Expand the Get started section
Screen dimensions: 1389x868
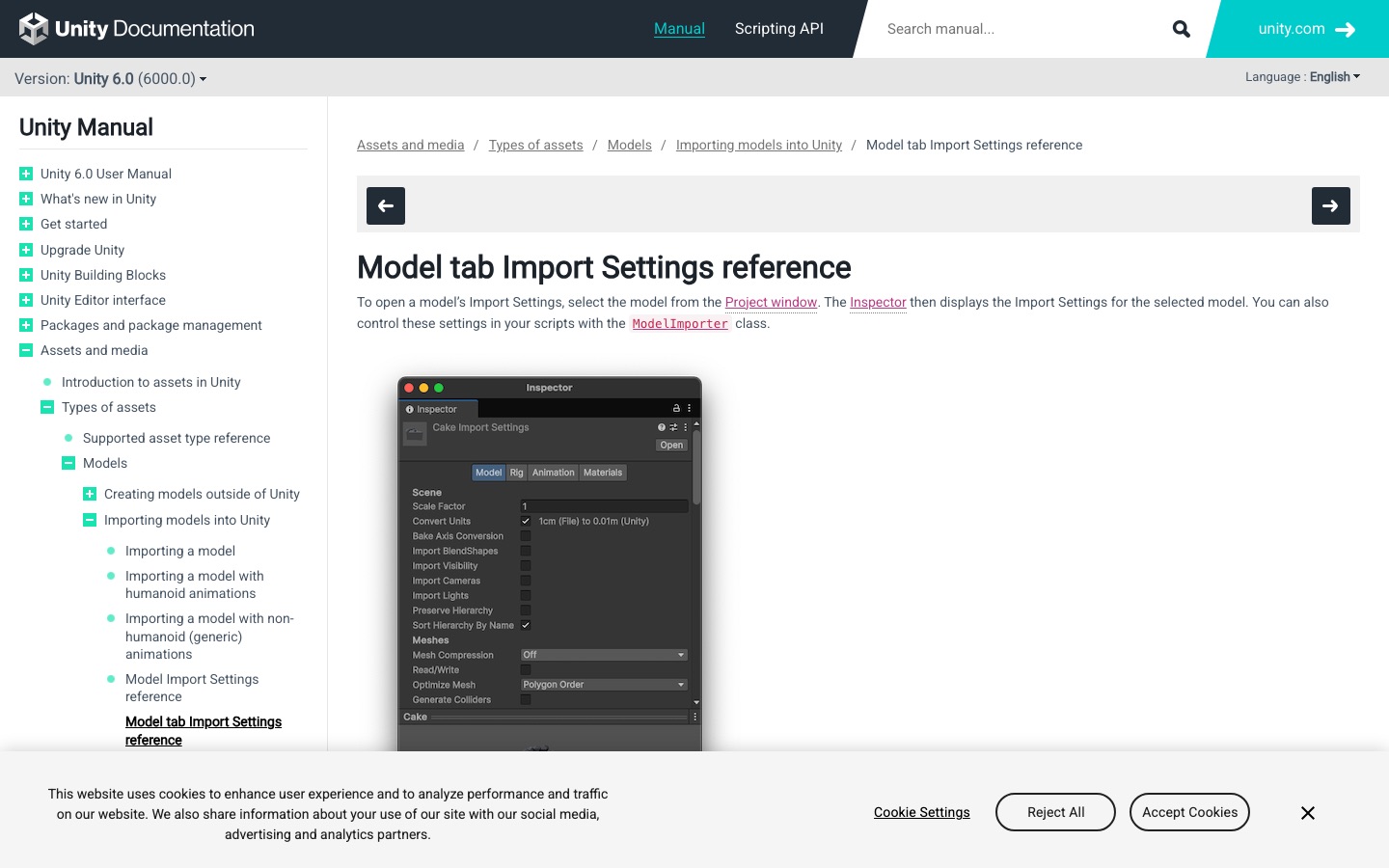coord(26,224)
